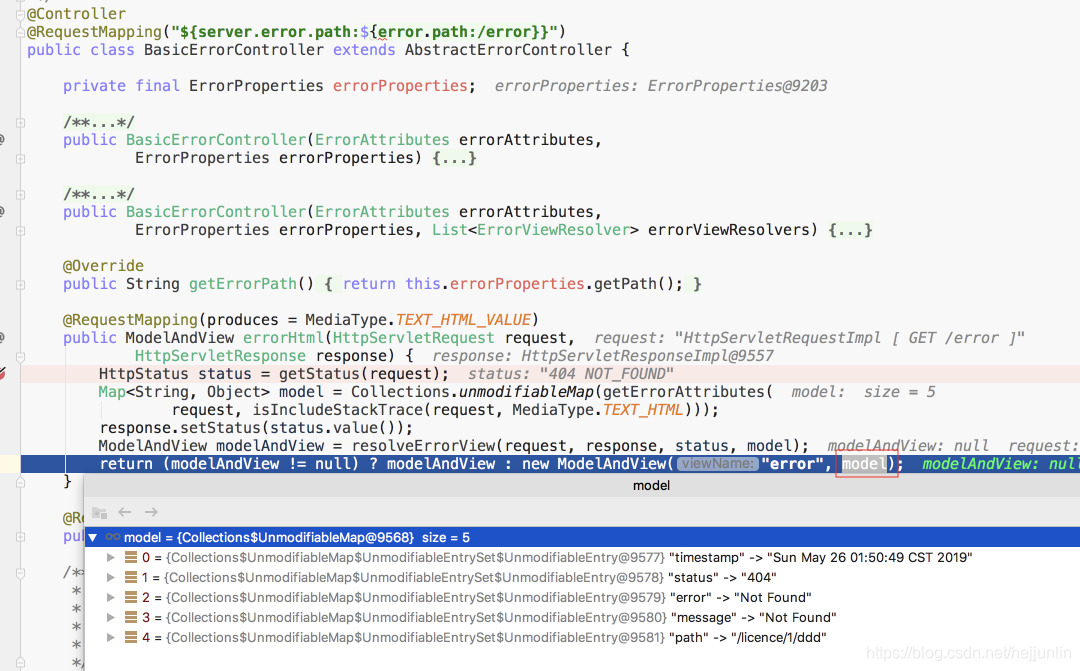Collapse errorHtml method with gutter fold marker
1080x671 pixels.
20,357
